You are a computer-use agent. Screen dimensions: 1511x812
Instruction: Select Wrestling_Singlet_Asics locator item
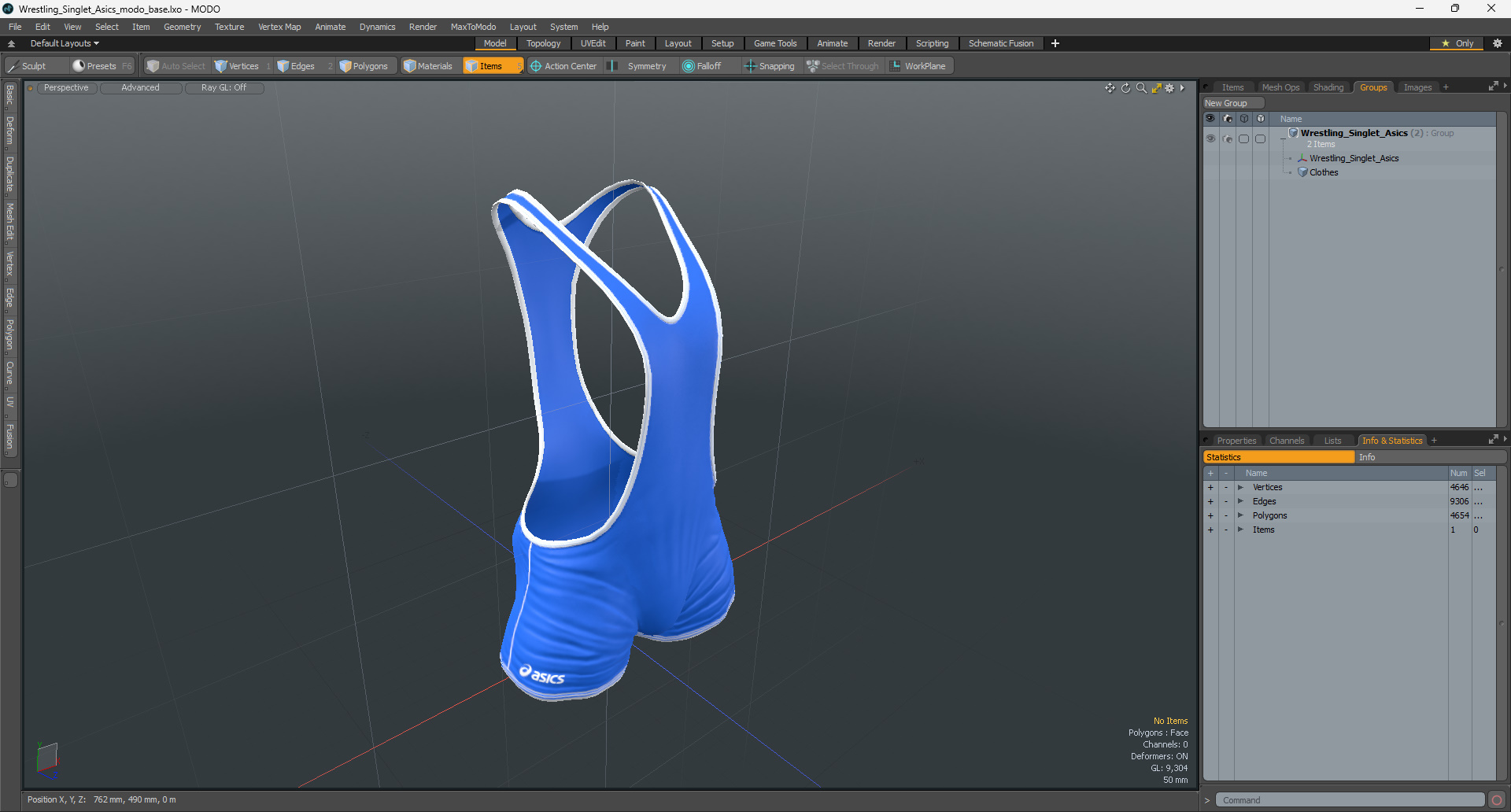[1354, 158]
